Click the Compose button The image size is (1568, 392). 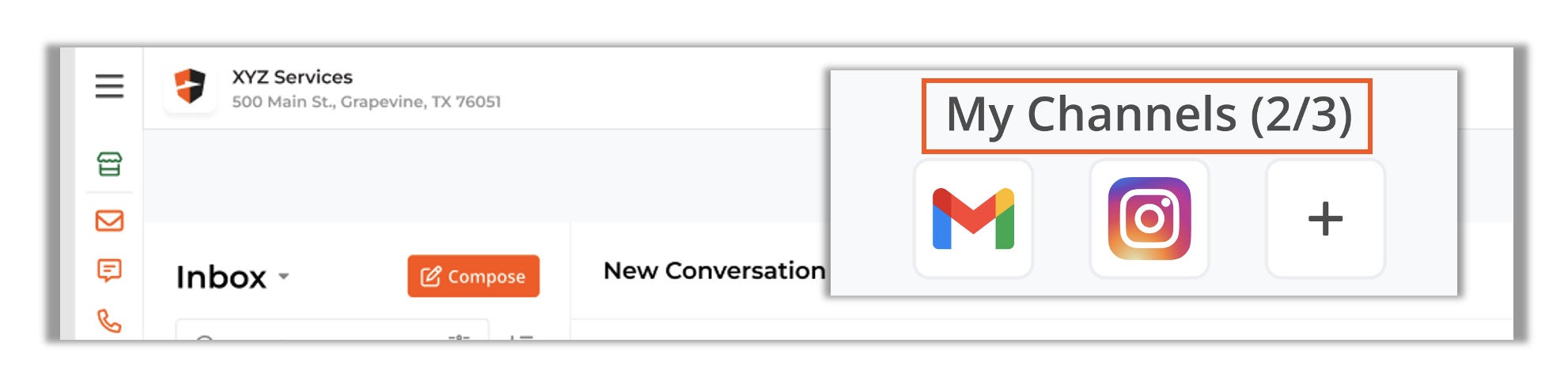click(473, 277)
